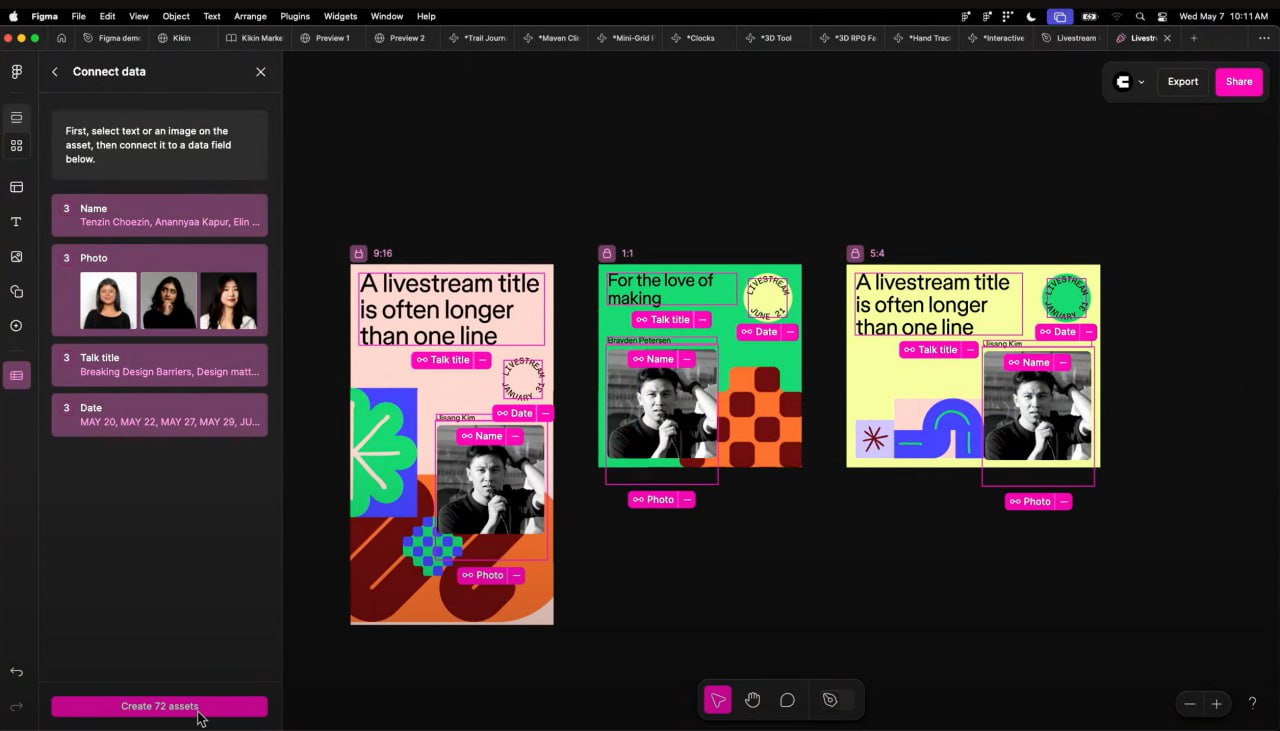Click the undo arrow icon
Image resolution: width=1280 pixels, height=731 pixels.
(x=16, y=672)
